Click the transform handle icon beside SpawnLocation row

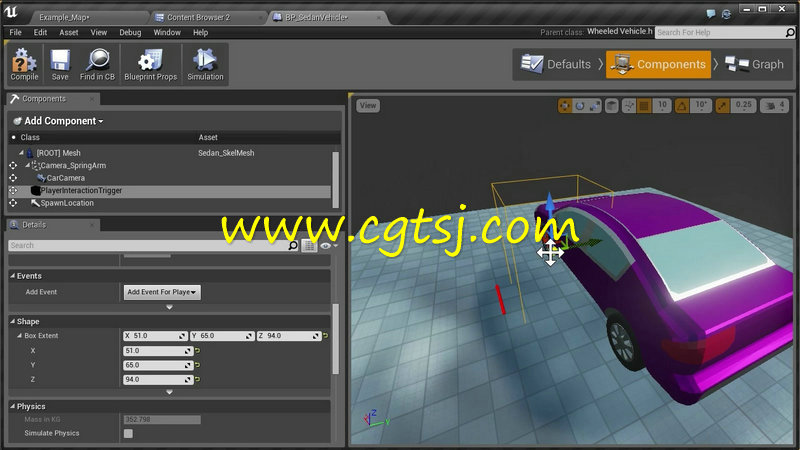(x=13, y=203)
